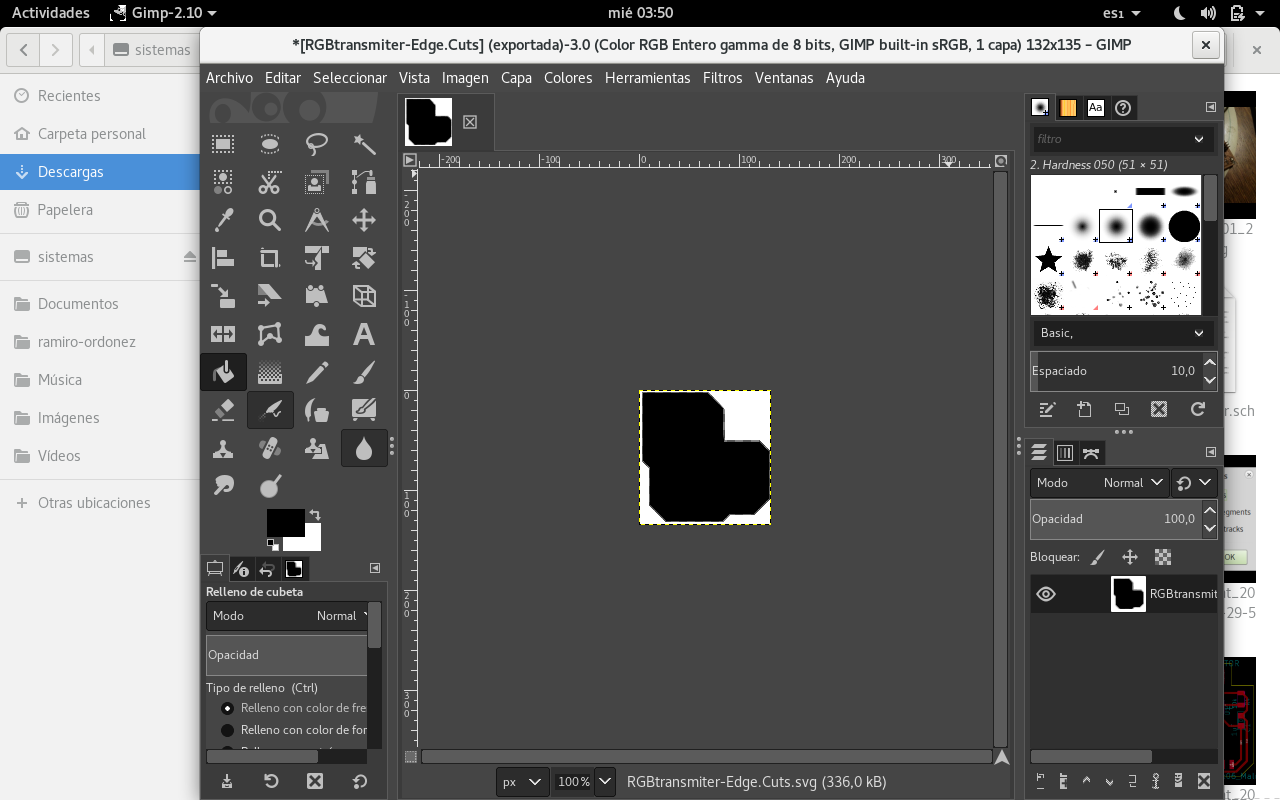Open the Herramientas menu
Screen dimensions: 1280x800
coord(648,78)
